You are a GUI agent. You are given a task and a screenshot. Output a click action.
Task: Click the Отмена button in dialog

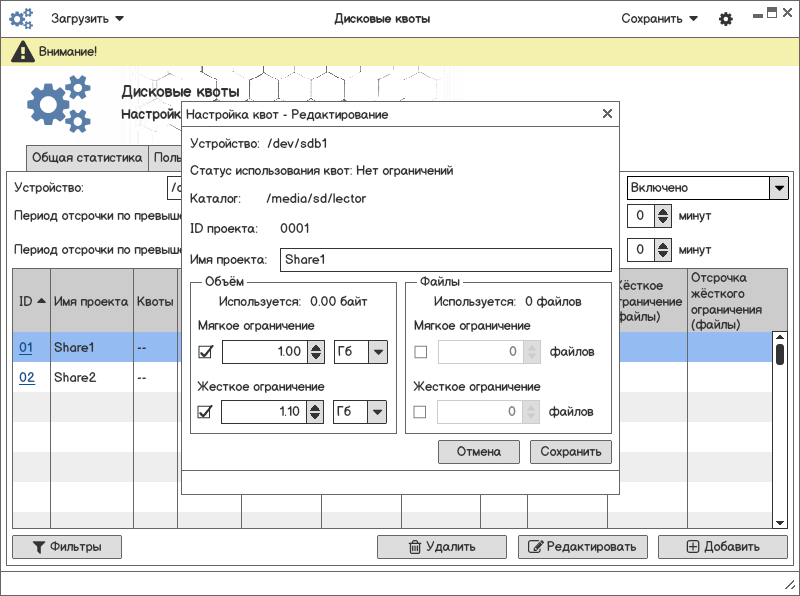point(478,452)
